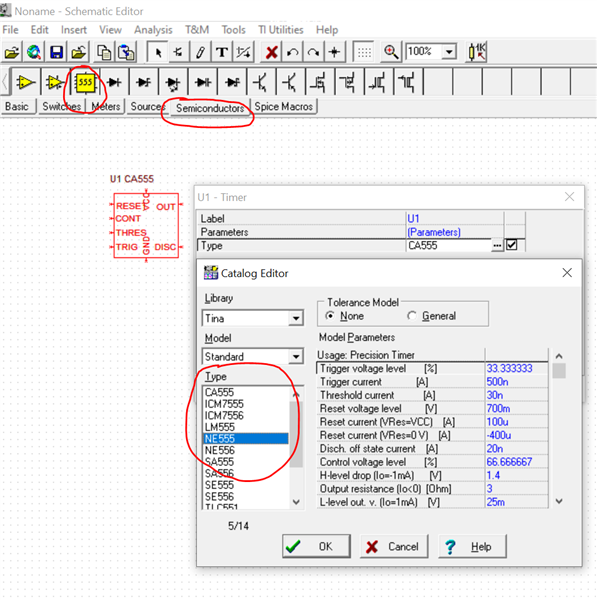Select the None tolerance model radio
Screen dimensions: 597x600
tap(329, 316)
